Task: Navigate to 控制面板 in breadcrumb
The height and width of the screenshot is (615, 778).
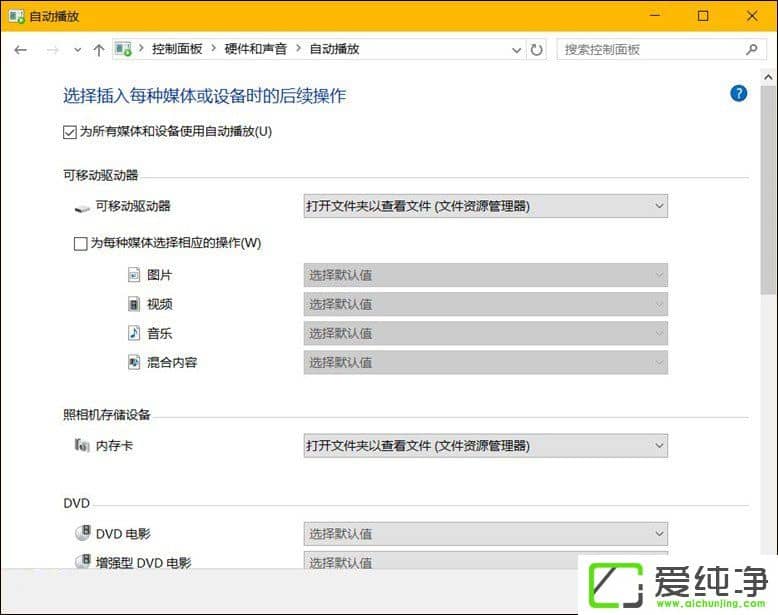Action: [x=176, y=49]
